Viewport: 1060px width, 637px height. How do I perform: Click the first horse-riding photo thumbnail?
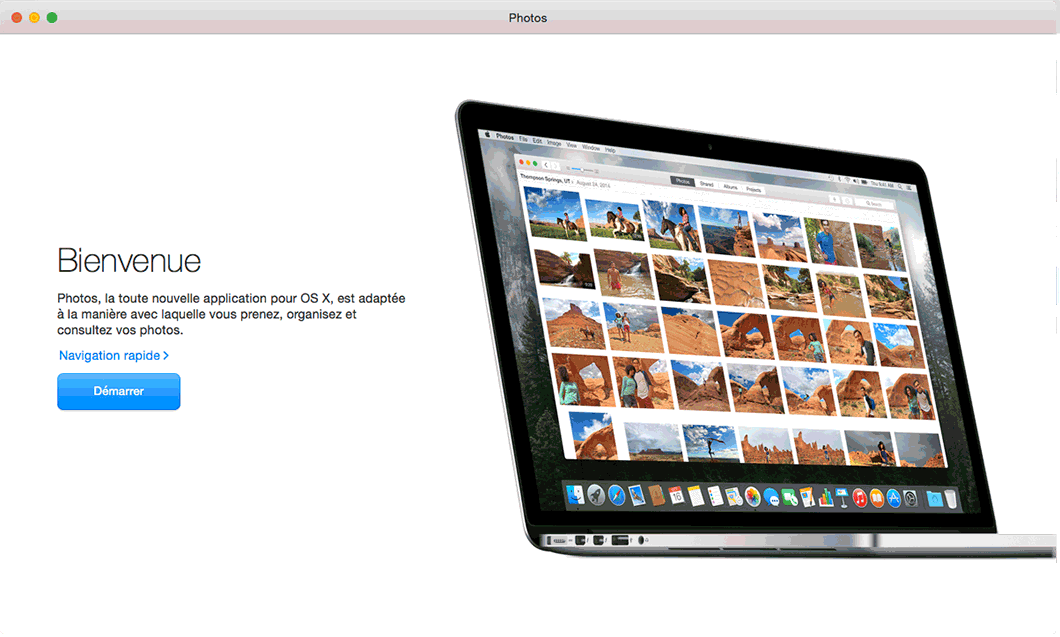pyautogui.click(x=555, y=213)
